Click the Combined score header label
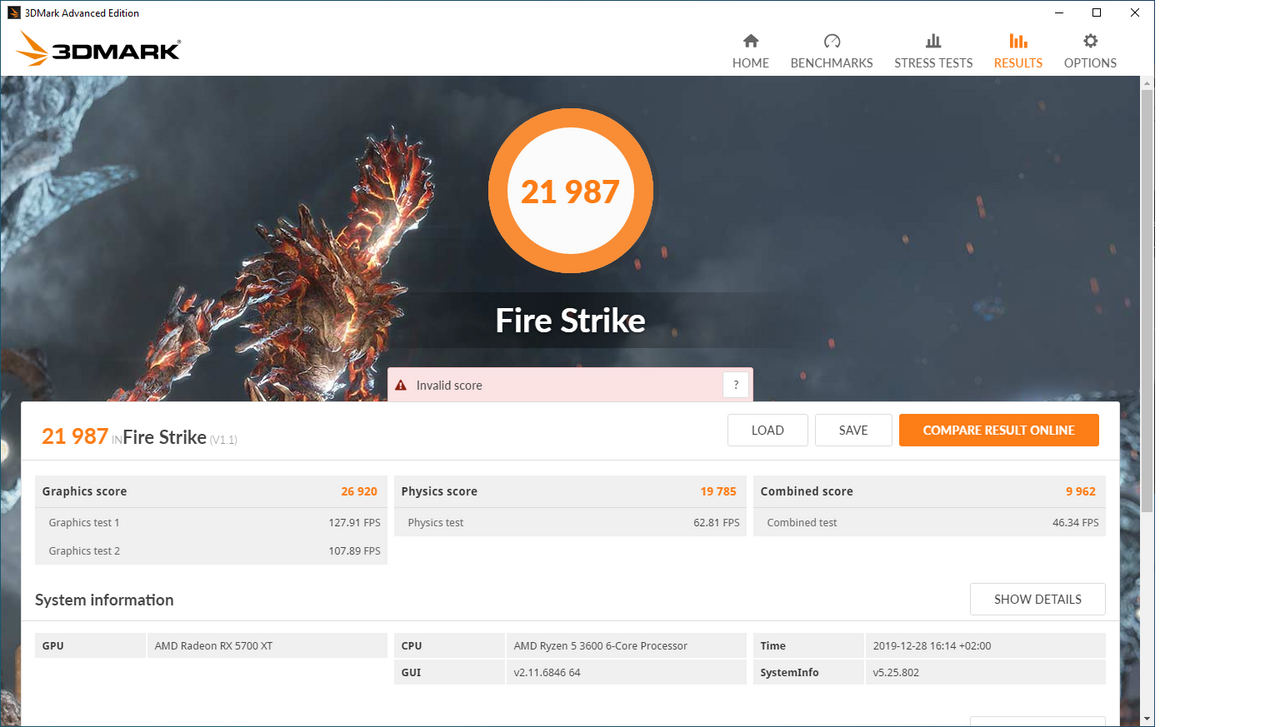The height and width of the screenshot is (727, 1280). tap(806, 491)
